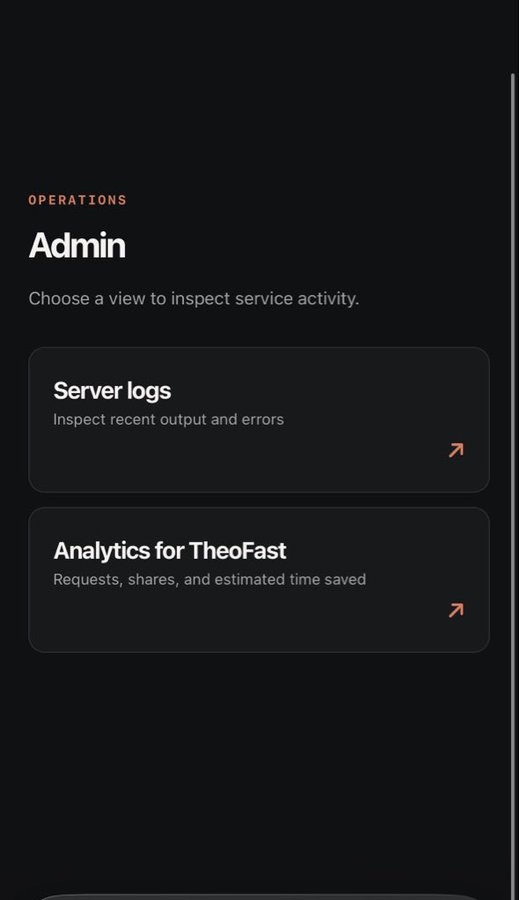Click the arrow icon on Server logs card

point(456,450)
